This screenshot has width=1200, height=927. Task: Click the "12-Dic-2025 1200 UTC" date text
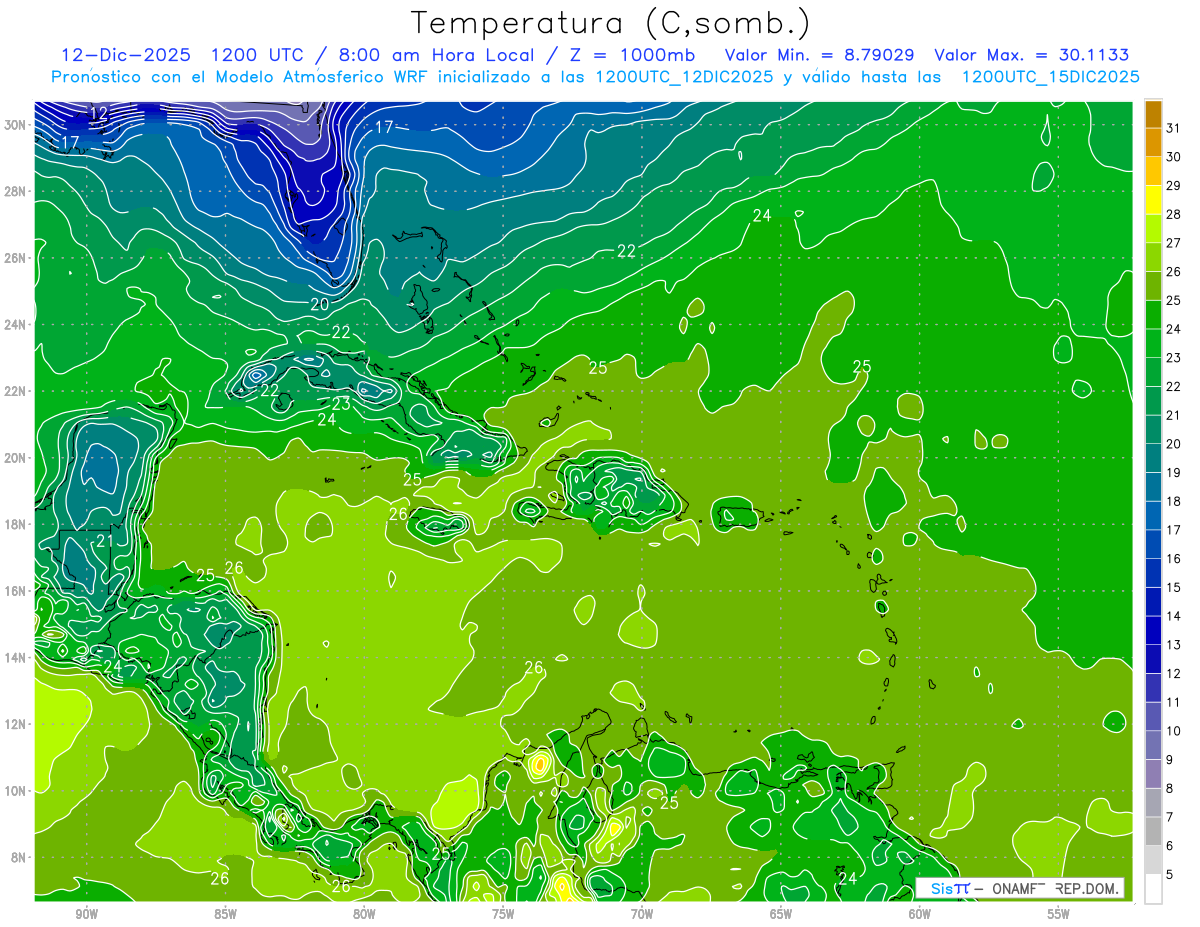(x=184, y=54)
